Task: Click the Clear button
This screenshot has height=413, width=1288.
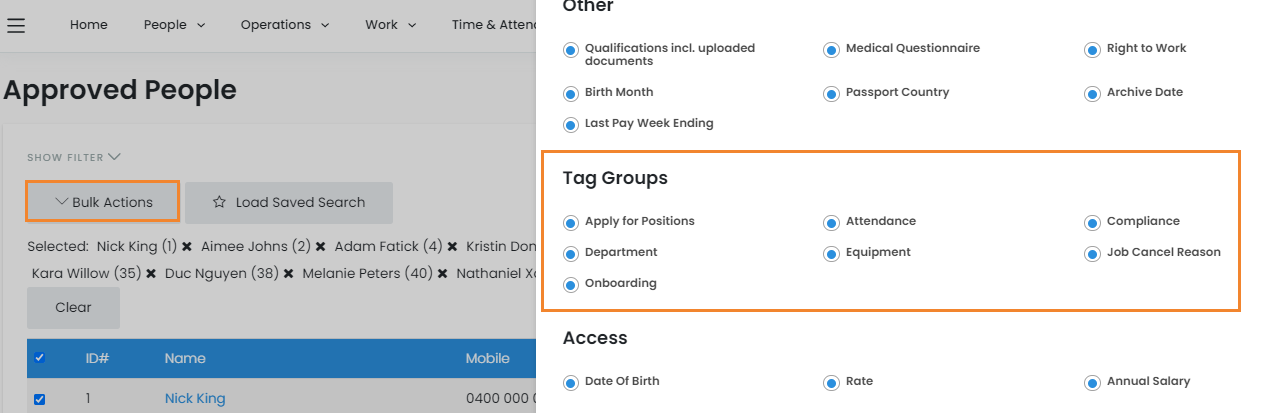Action: point(73,308)
